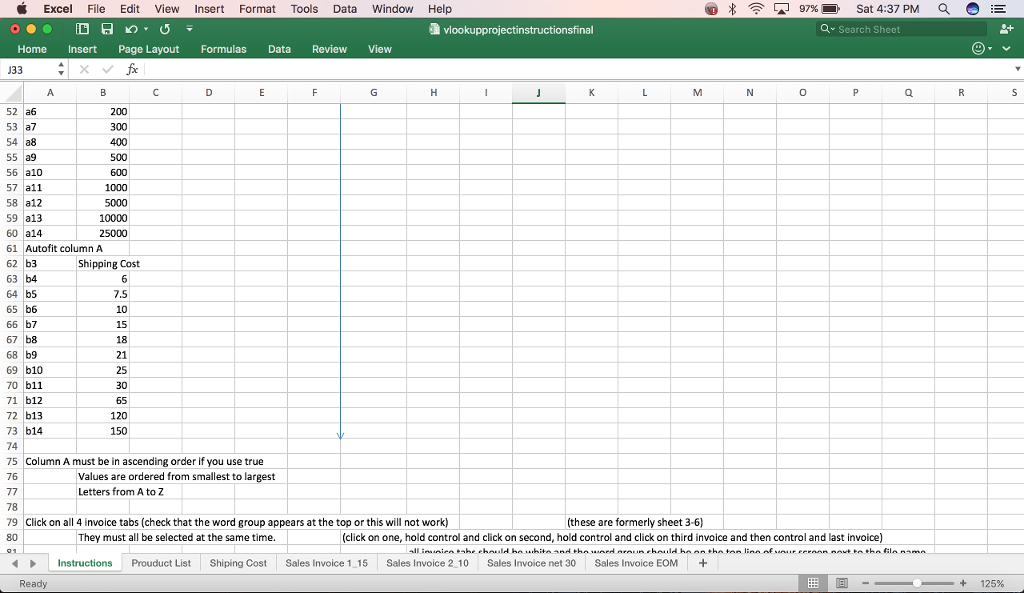Image resolution: width=1024 pixels, height=593 pixels.
Task: Open the Formulas ribbon tab
Action: (x=223, y=48)
